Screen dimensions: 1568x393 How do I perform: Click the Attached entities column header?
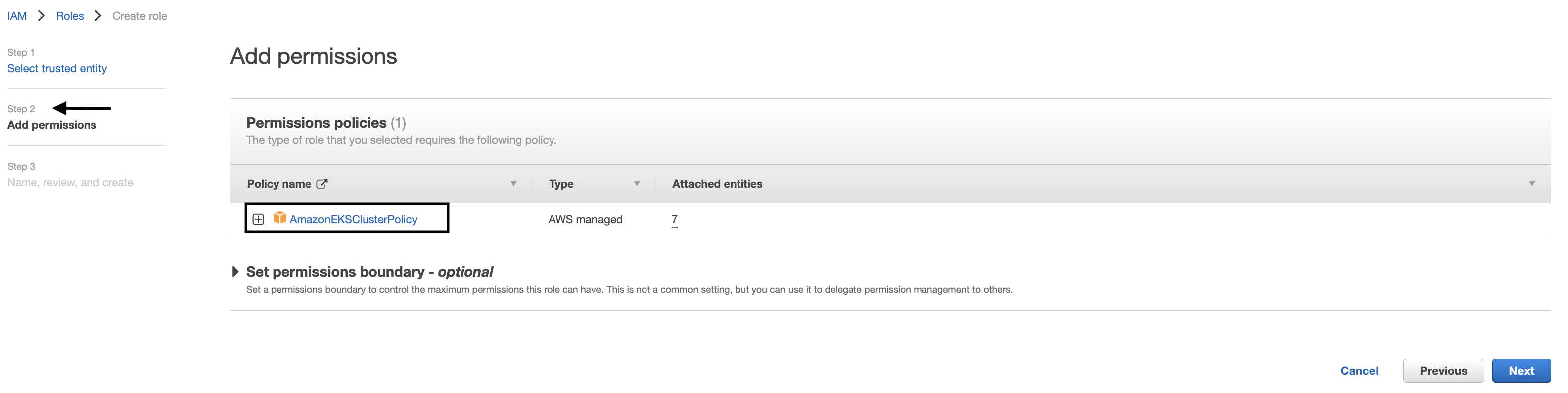(717, 184)
